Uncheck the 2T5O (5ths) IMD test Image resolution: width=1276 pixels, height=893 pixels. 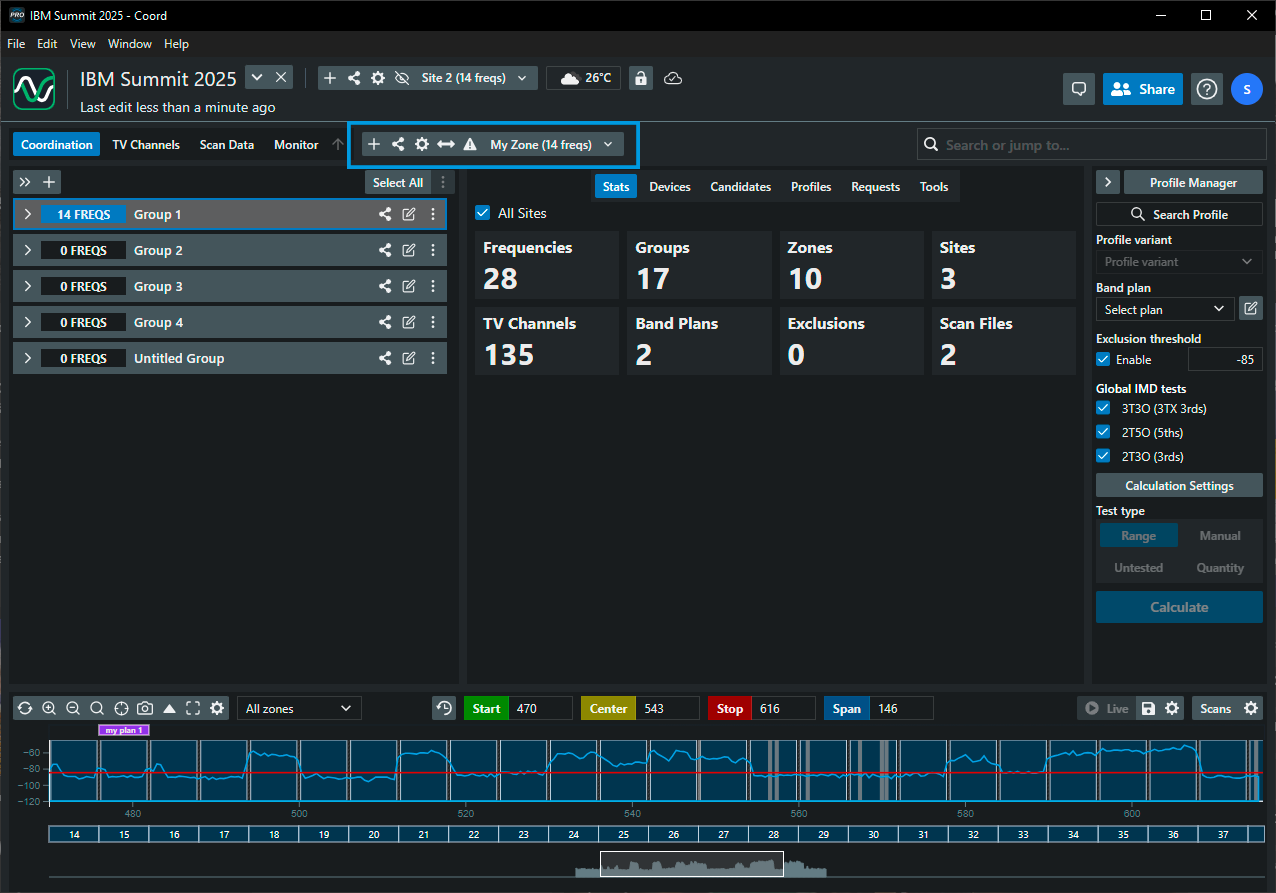click(1103, 432)
